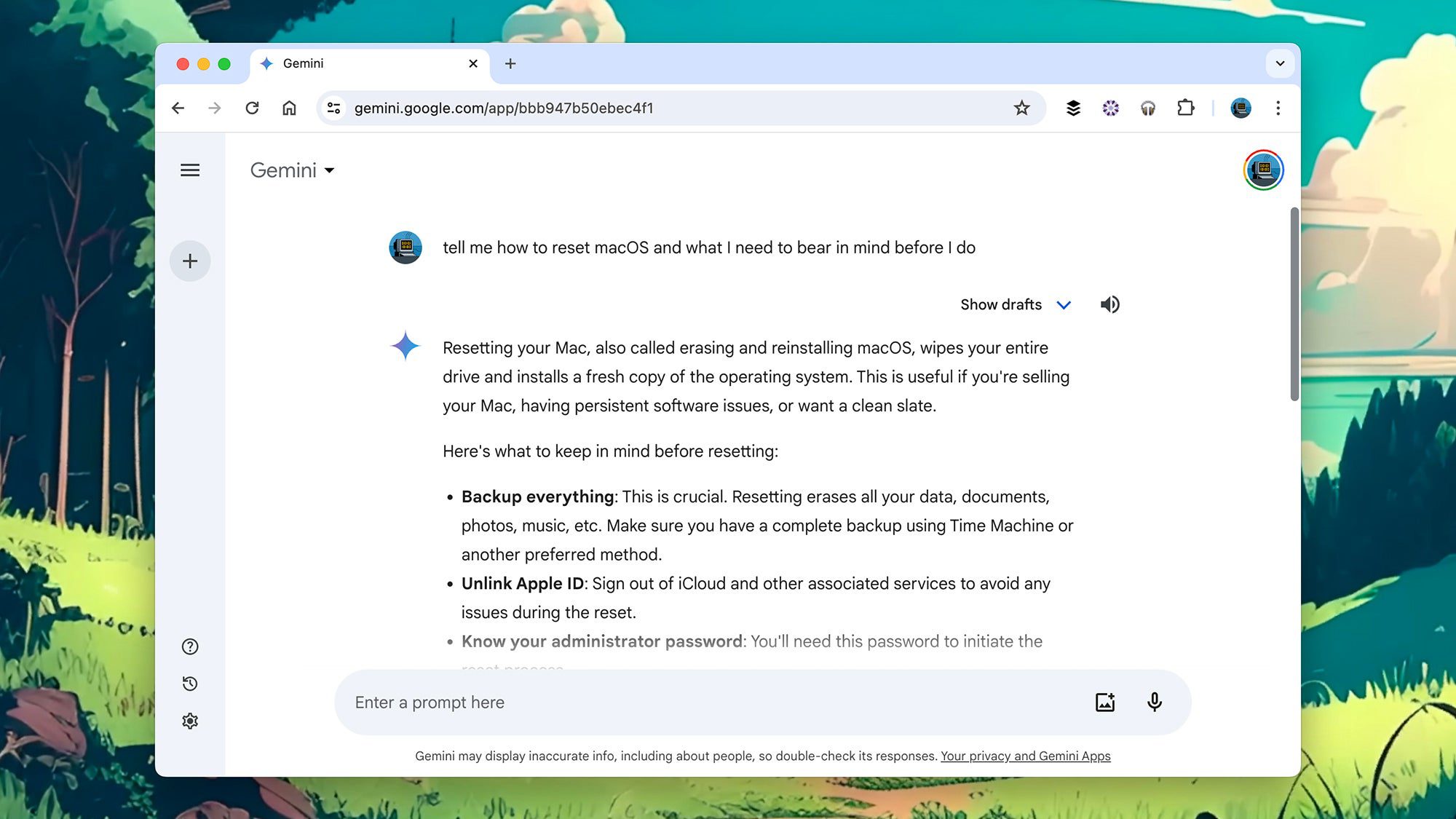Select the Gemini browser tab
Screen dimensions: 1456x819
tap(370, 64)
